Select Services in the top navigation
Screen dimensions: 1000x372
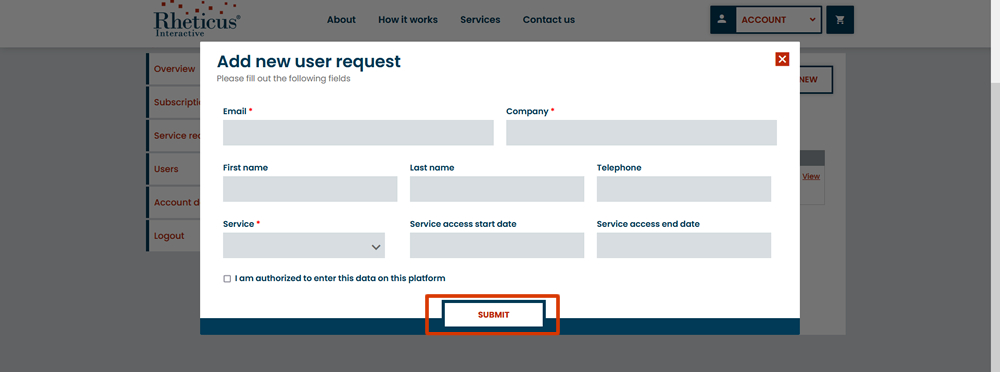pos(480,20)
